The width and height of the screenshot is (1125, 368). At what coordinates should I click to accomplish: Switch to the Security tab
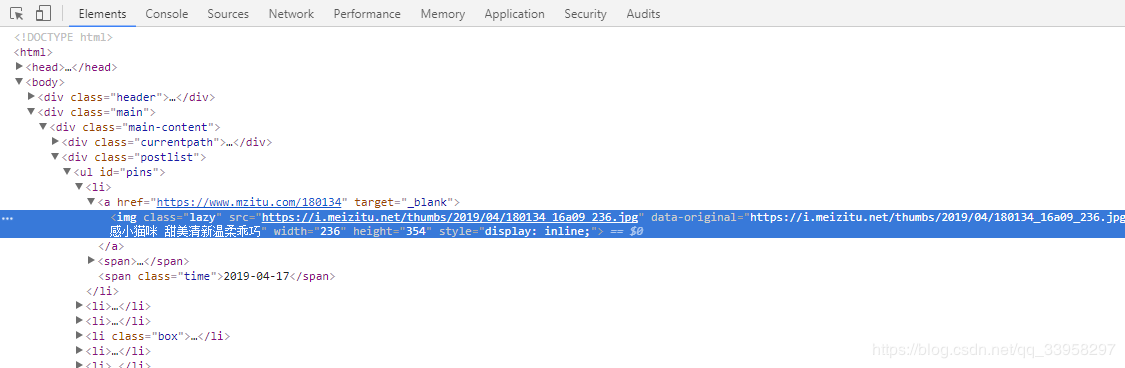585,14
